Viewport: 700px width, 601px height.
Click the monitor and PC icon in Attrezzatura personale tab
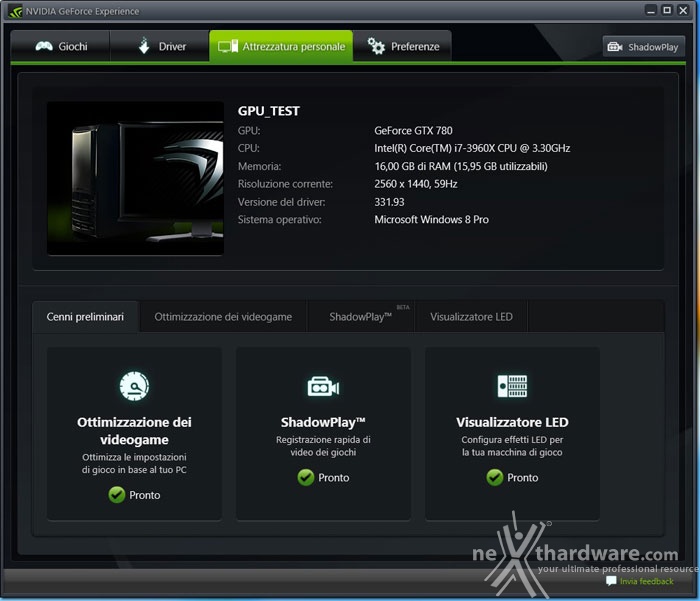(x=228, y=46)
